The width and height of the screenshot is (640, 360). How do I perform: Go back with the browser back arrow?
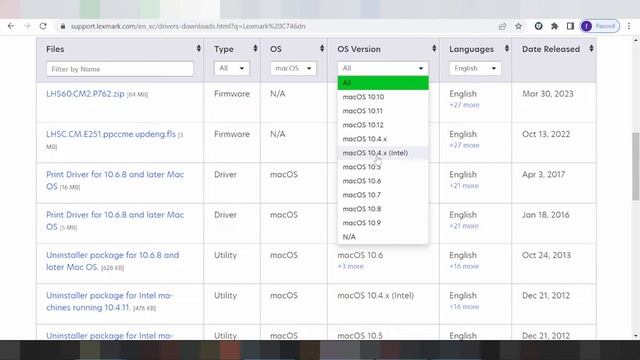(11, 26)
